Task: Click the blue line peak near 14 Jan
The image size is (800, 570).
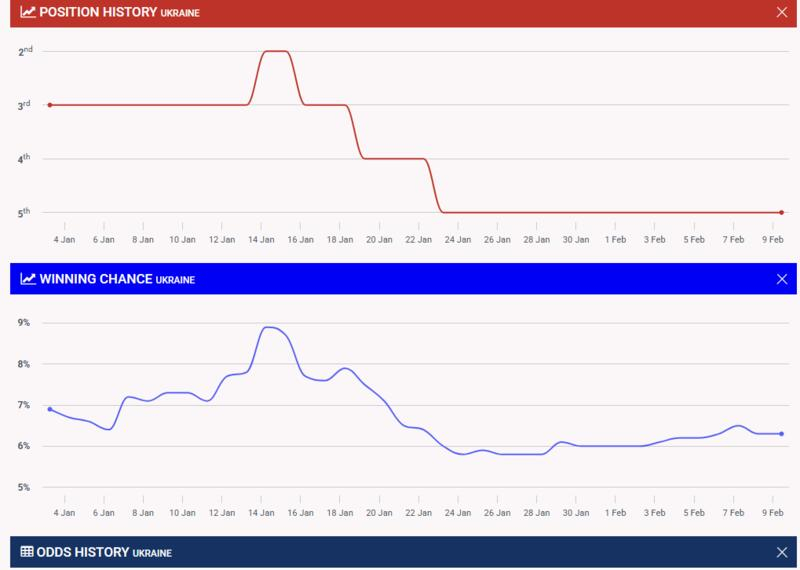Action: [269, 327]
